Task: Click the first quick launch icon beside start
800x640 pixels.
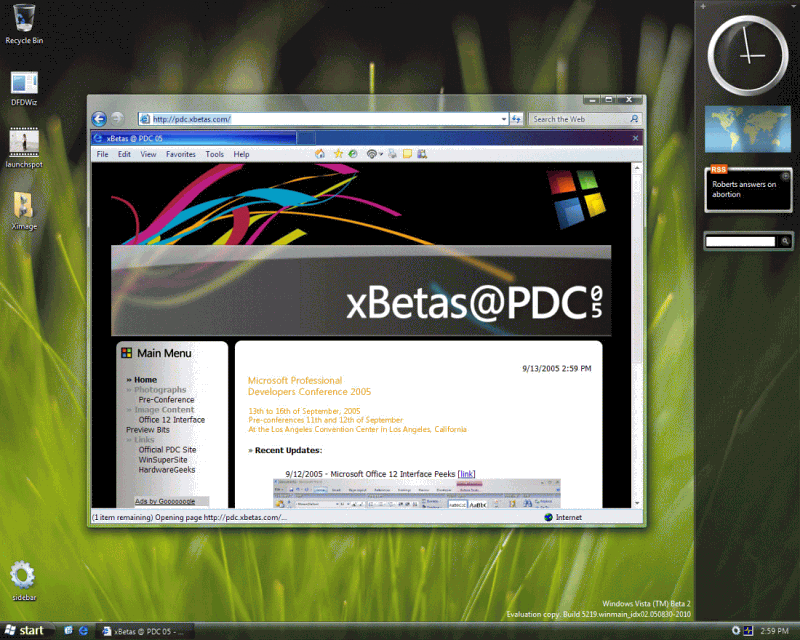Action: click(68, 630)
